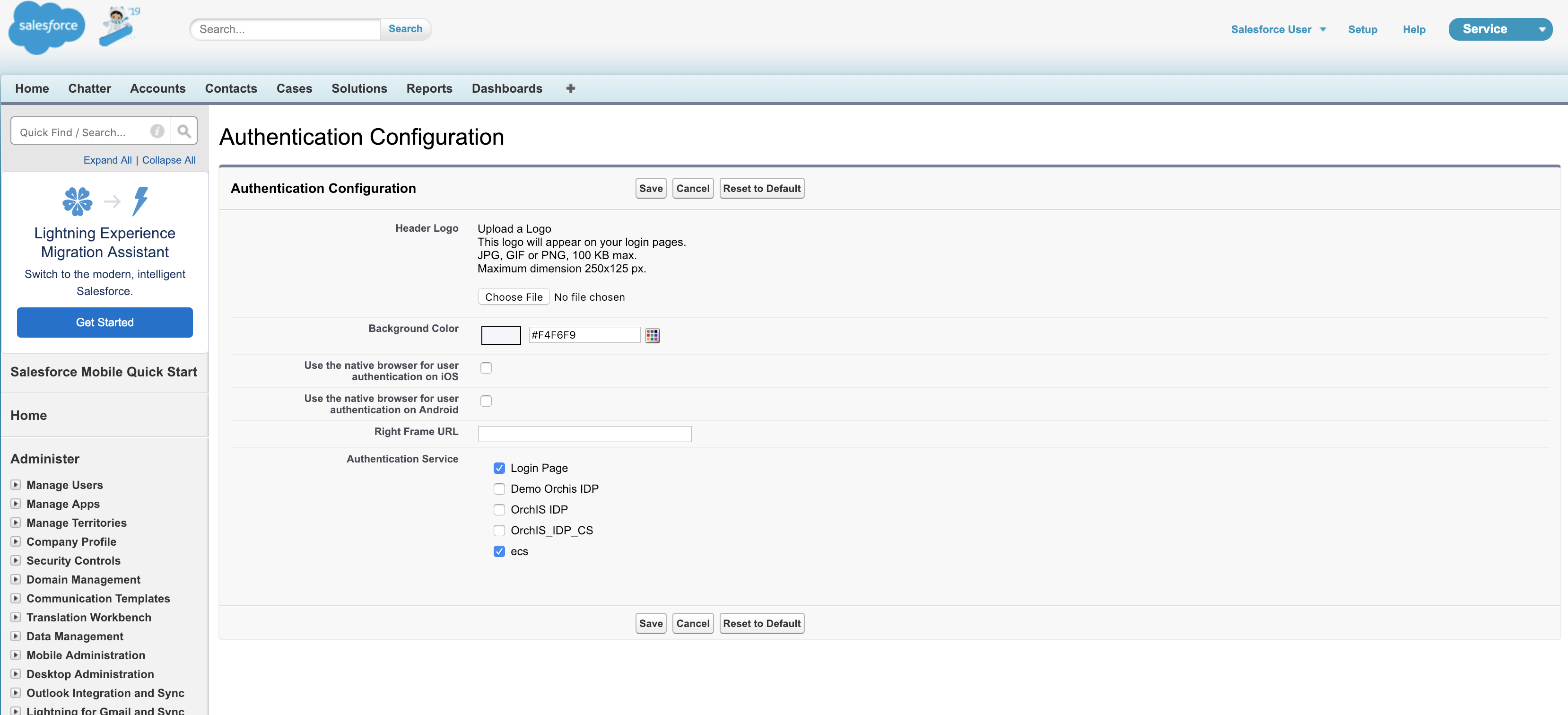1568x715 pixels.
Task: Click the Right Frame URL input field
Action: click(585, 433)
